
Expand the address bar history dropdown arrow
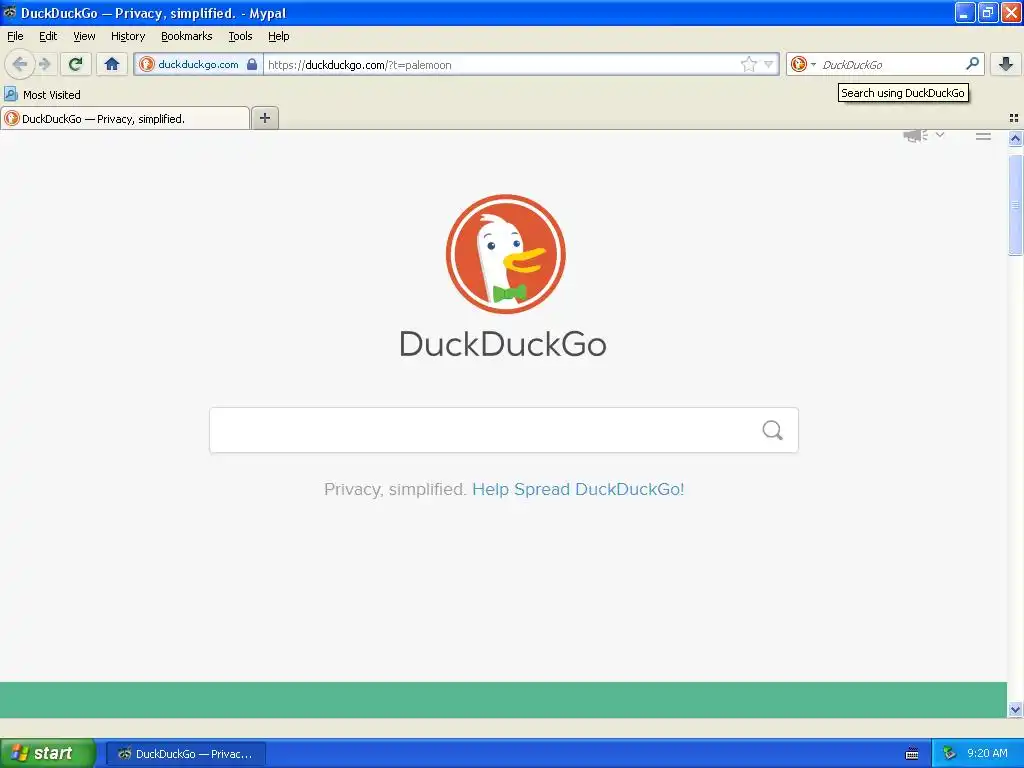point(769,64)
